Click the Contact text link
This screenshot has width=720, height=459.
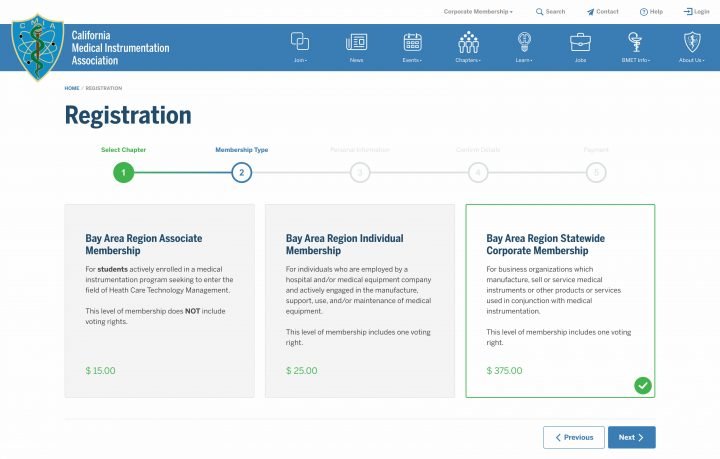point(607,11)
